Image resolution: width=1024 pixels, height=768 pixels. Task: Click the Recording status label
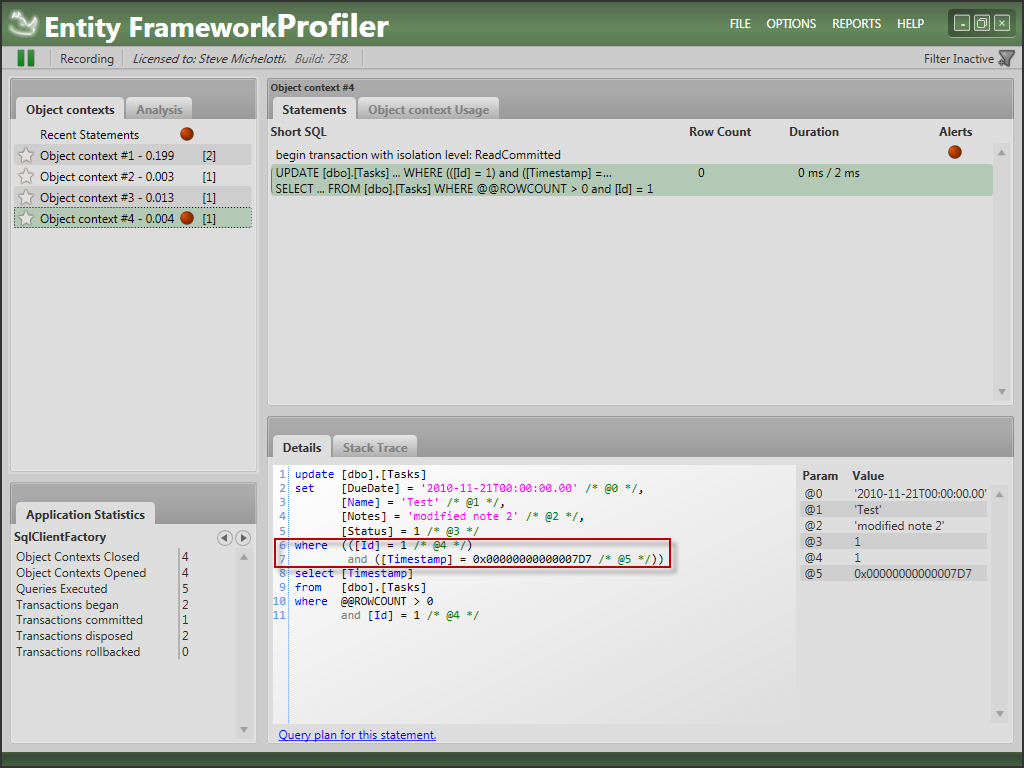tap(86, 59)
